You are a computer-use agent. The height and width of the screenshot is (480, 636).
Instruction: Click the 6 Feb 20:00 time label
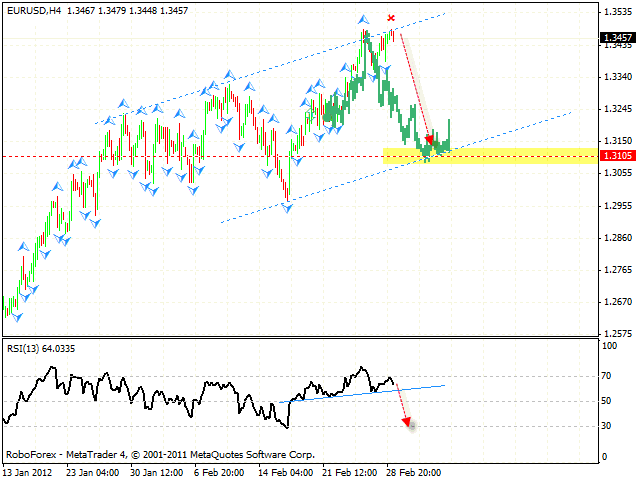pyautogui.click(x=220, y=471)
